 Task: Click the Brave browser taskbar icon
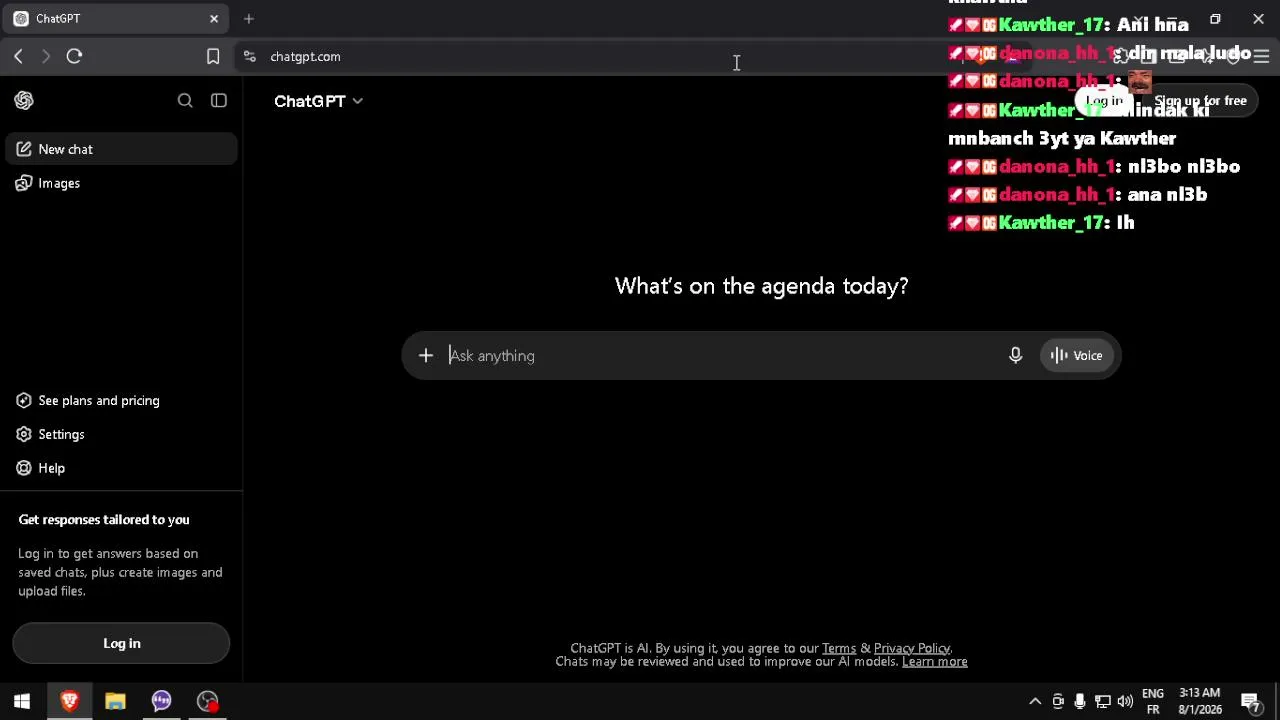pos(69,701)
